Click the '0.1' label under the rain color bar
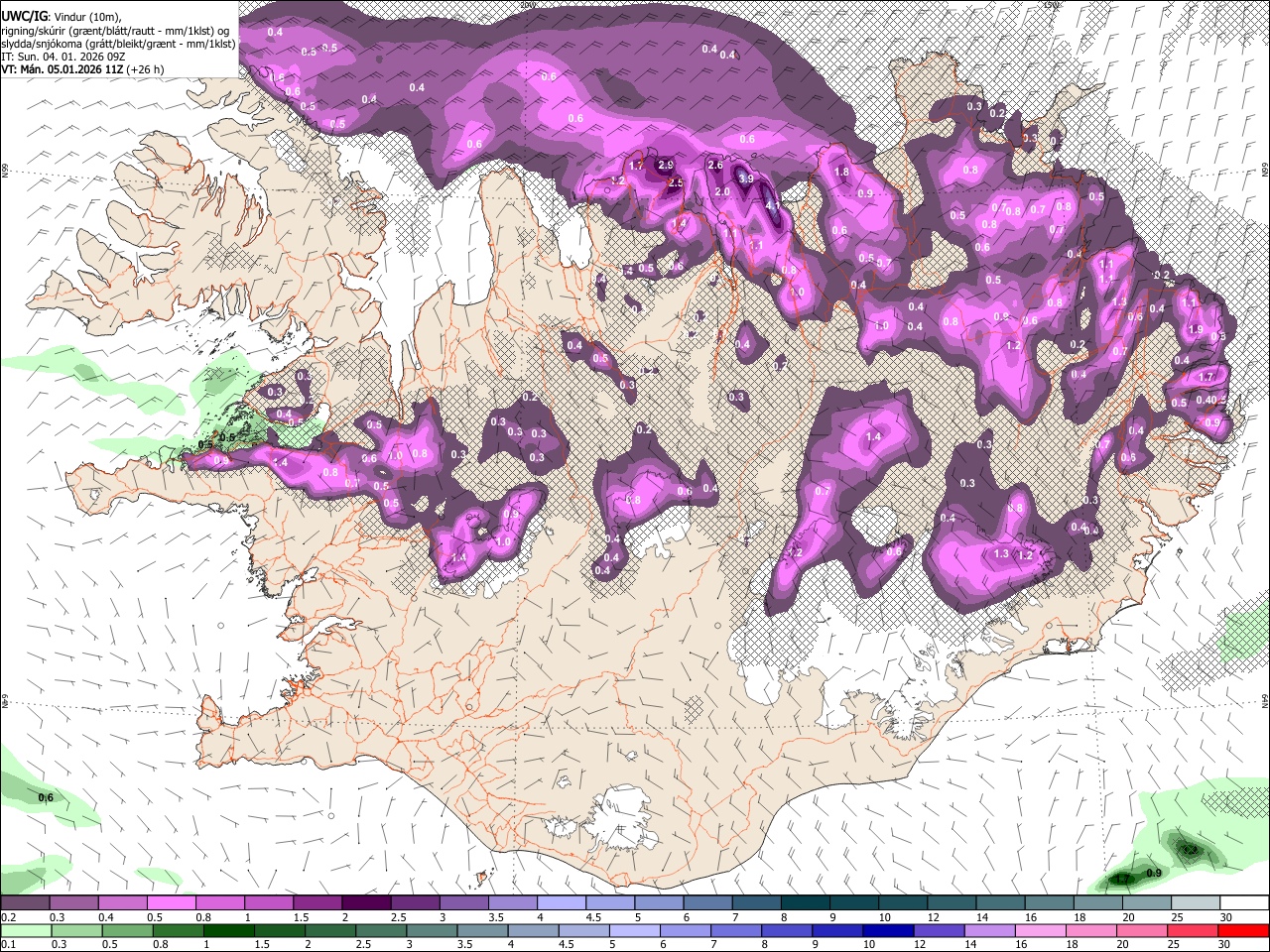 pos(9,944)
